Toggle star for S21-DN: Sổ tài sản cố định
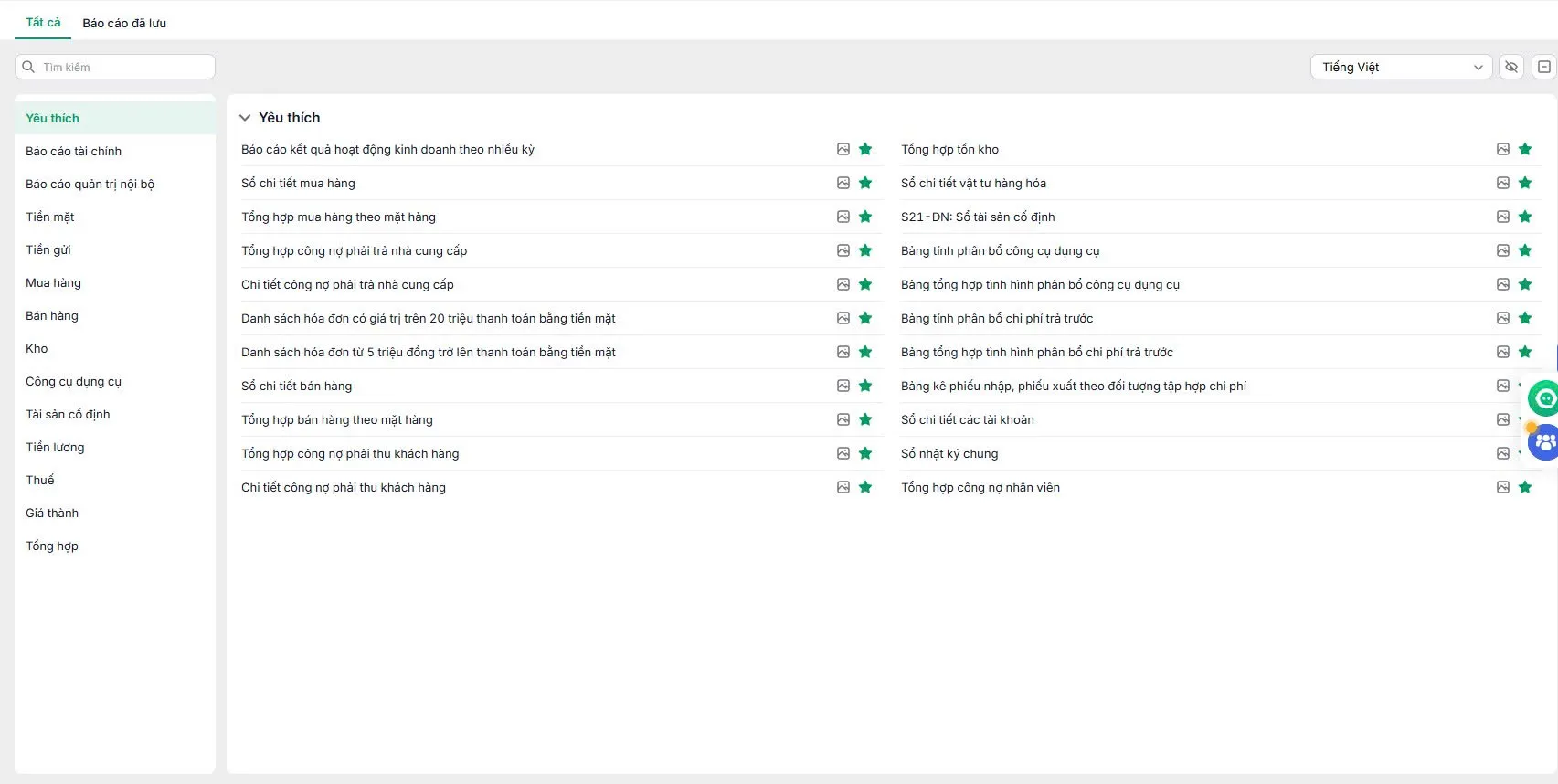 (1525, 217)
